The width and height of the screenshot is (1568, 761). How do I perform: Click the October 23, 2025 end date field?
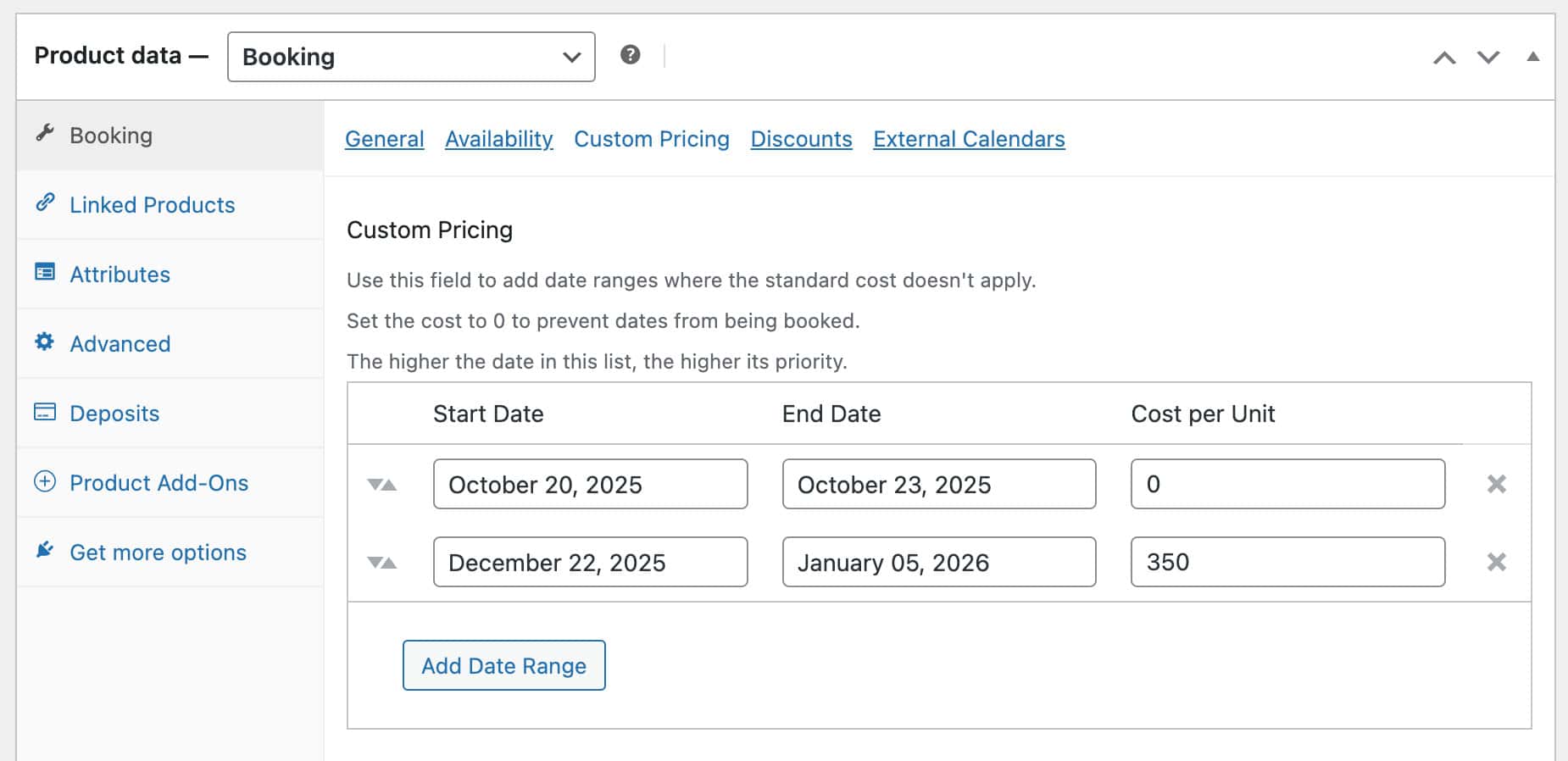938,484
